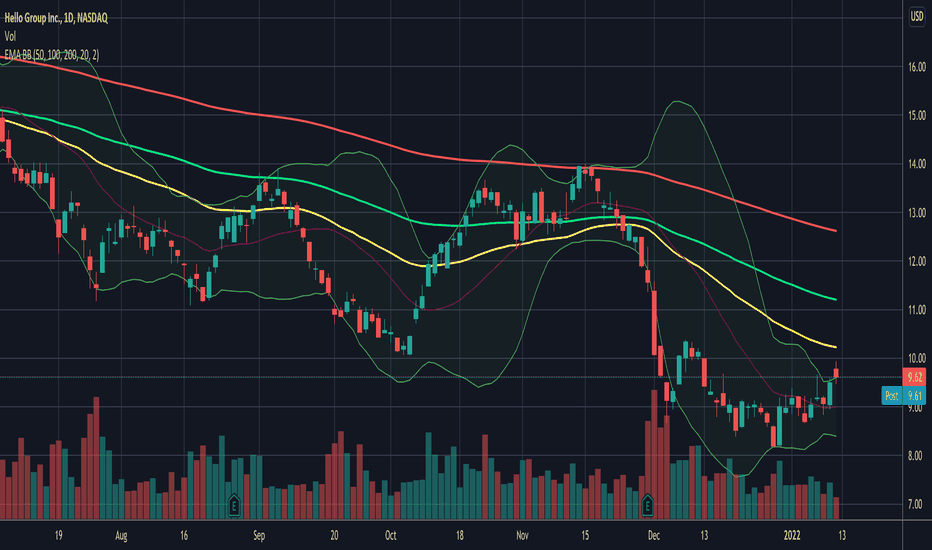Click the red 9.62 last price label
932x550 pixels.
(914, 377)
